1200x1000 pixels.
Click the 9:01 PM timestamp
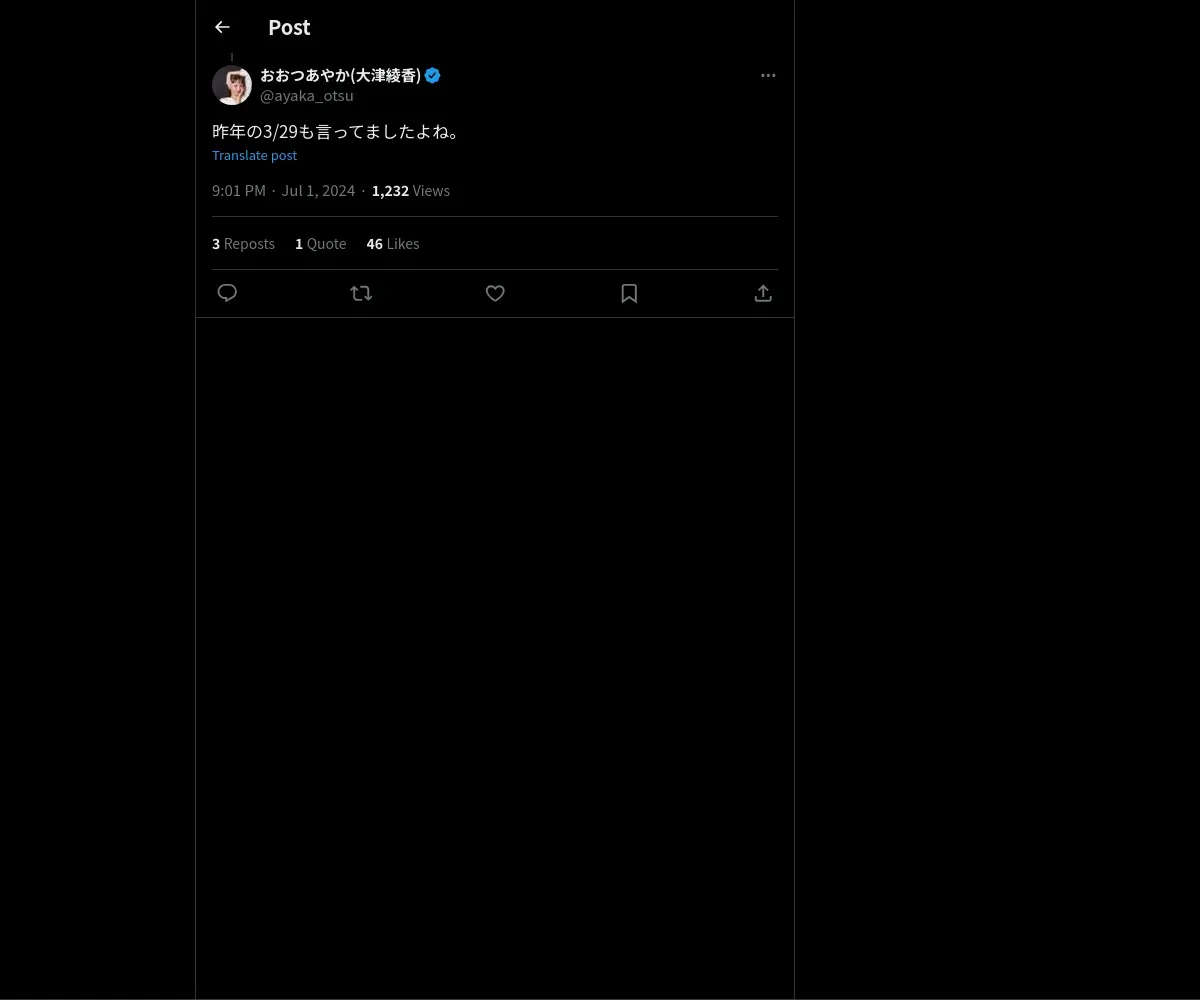pos(239,190)
